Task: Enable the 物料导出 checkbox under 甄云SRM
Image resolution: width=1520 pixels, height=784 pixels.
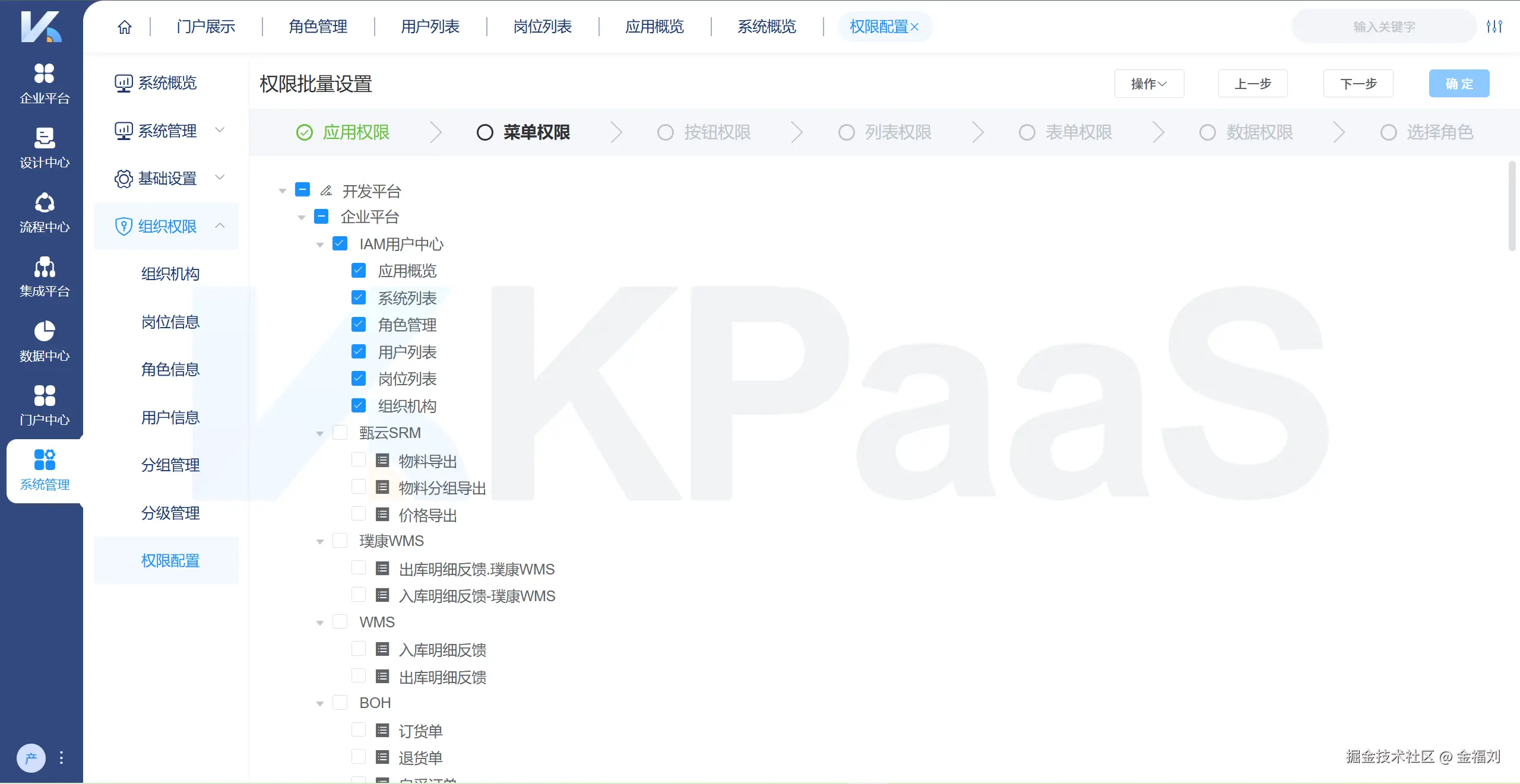Action: pyautogui.click(x=359, y=459)
